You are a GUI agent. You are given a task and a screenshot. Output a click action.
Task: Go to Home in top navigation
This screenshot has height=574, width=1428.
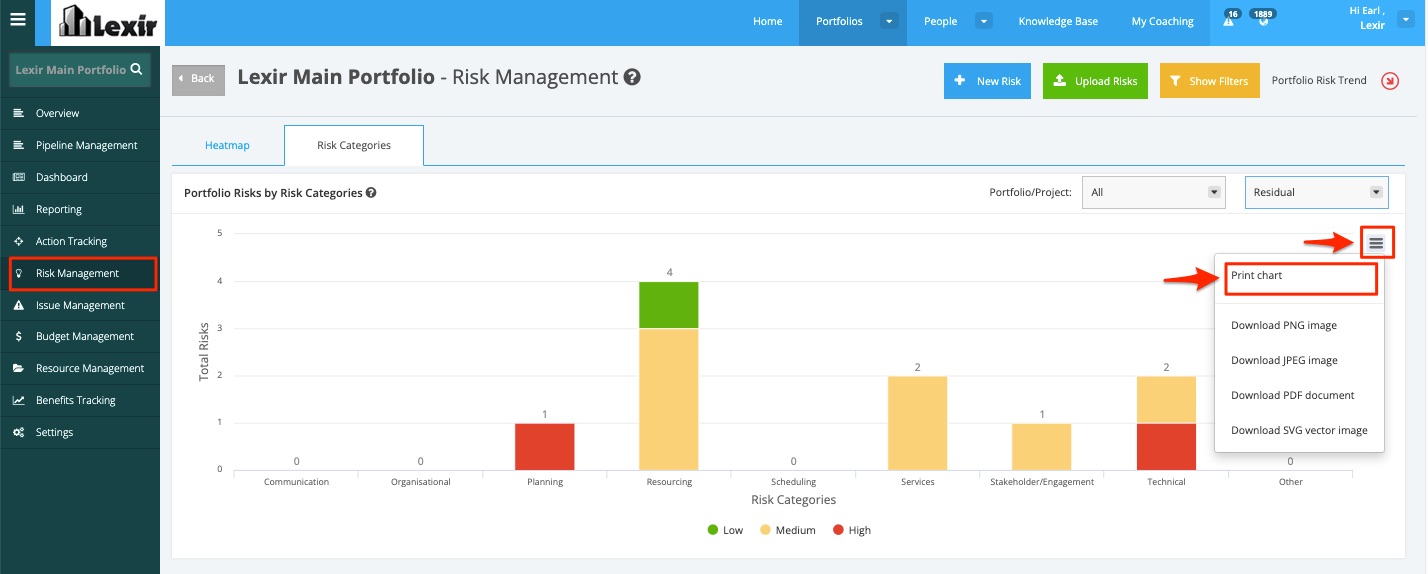point(768,21)
